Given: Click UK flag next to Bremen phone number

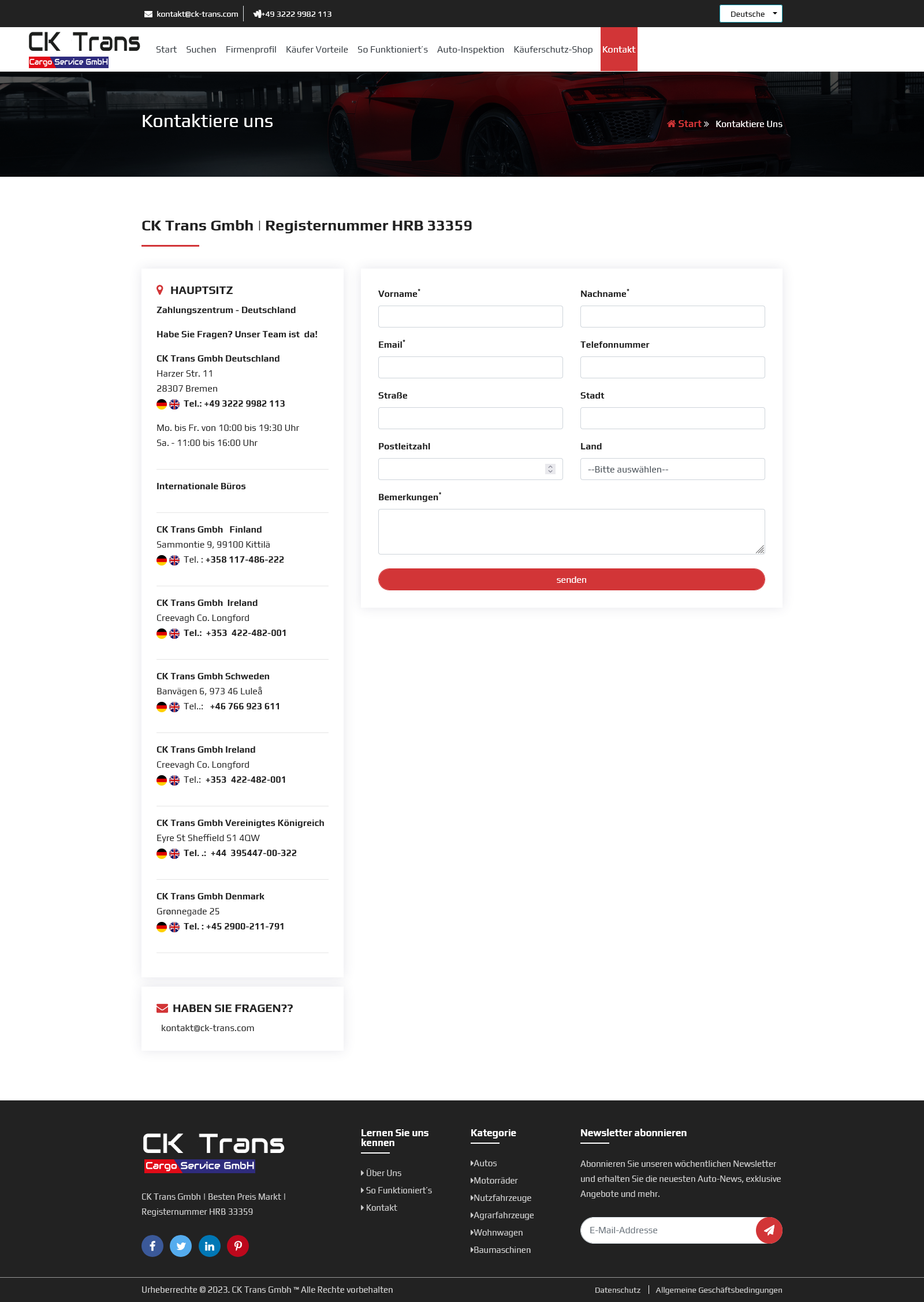Looking at the screenshot, I should [x=174, y=404].
